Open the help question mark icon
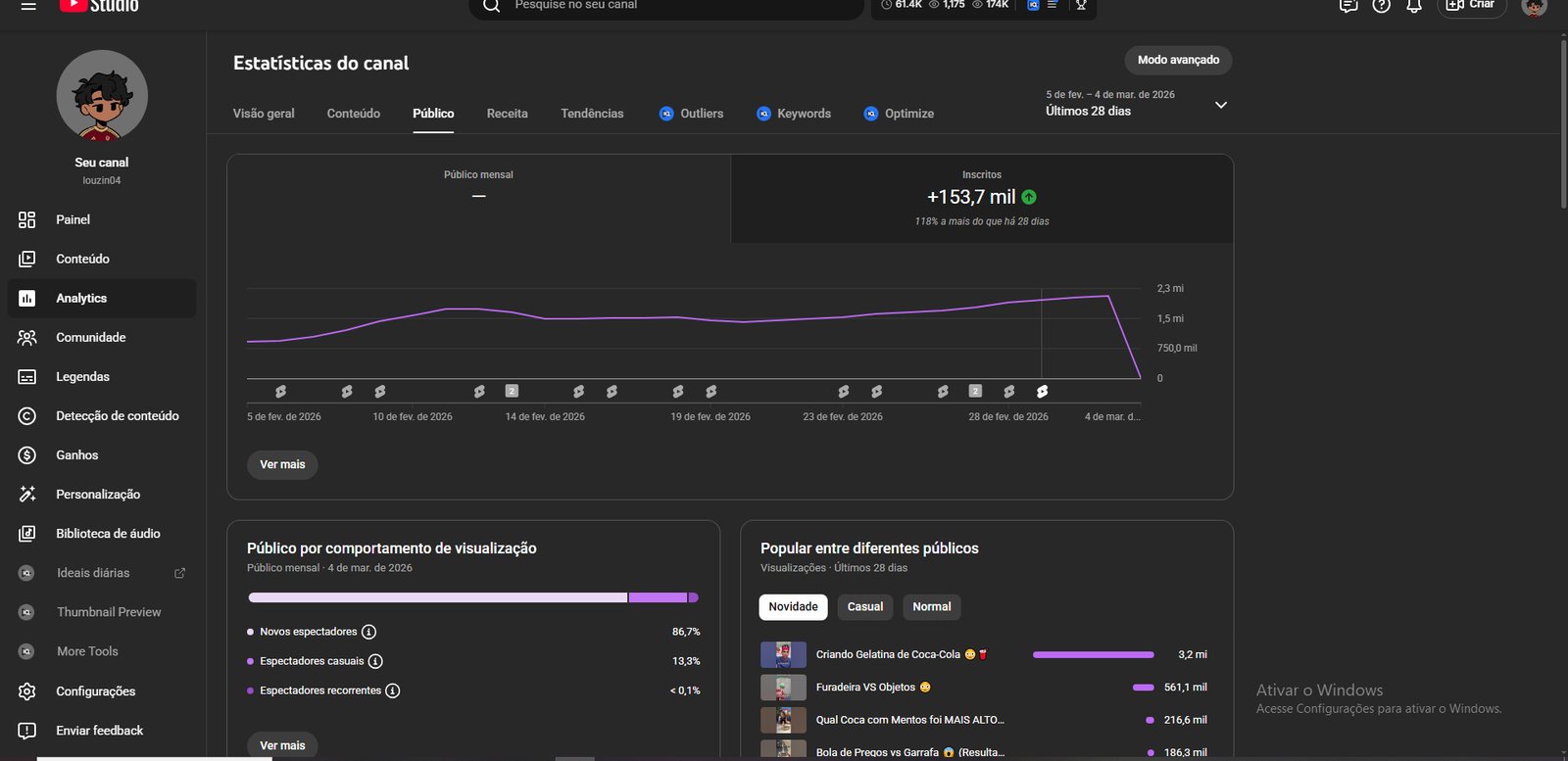 point(1381,6)
